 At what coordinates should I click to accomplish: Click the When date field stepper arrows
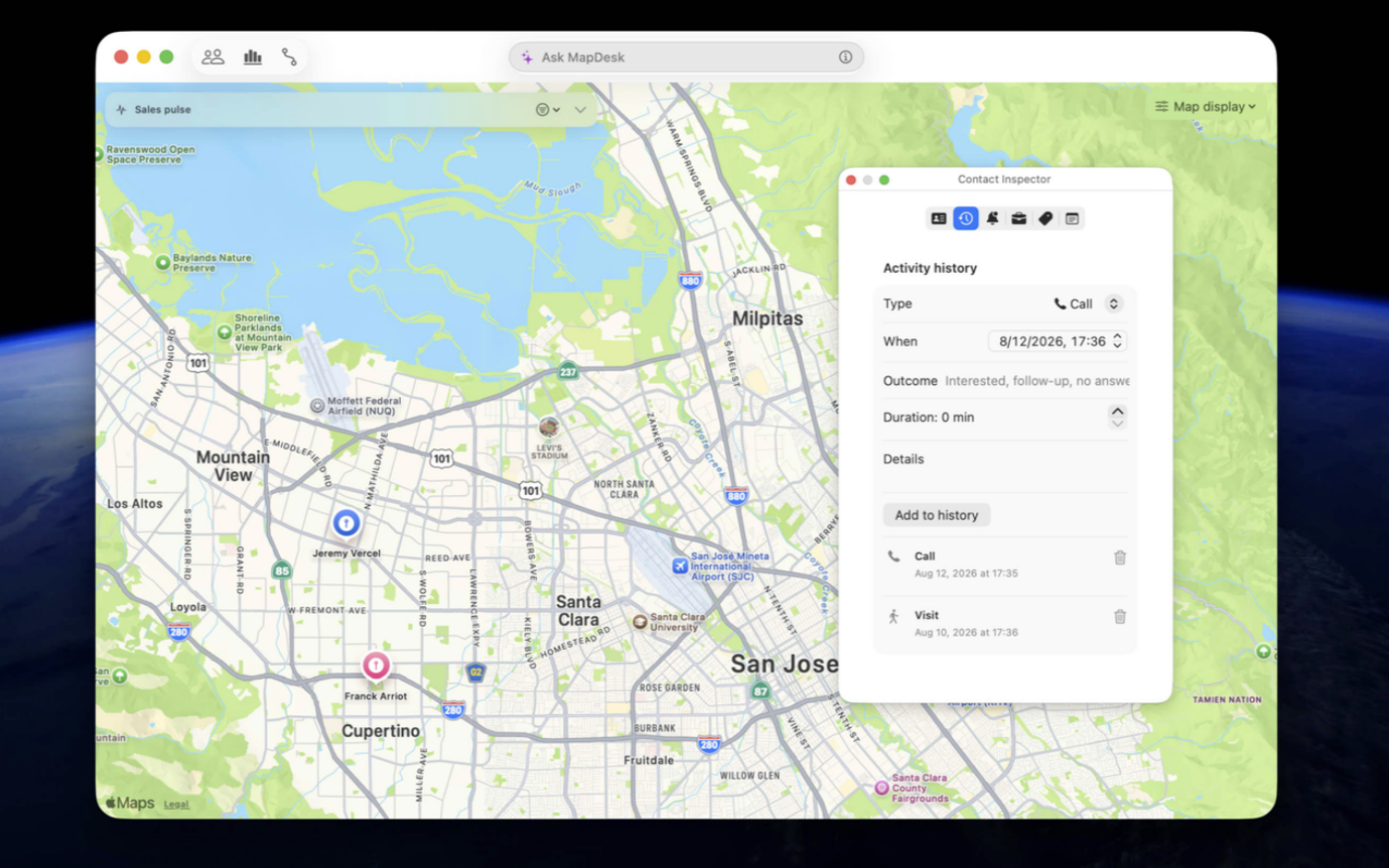pyautogui.click(x=1117, y=341)
